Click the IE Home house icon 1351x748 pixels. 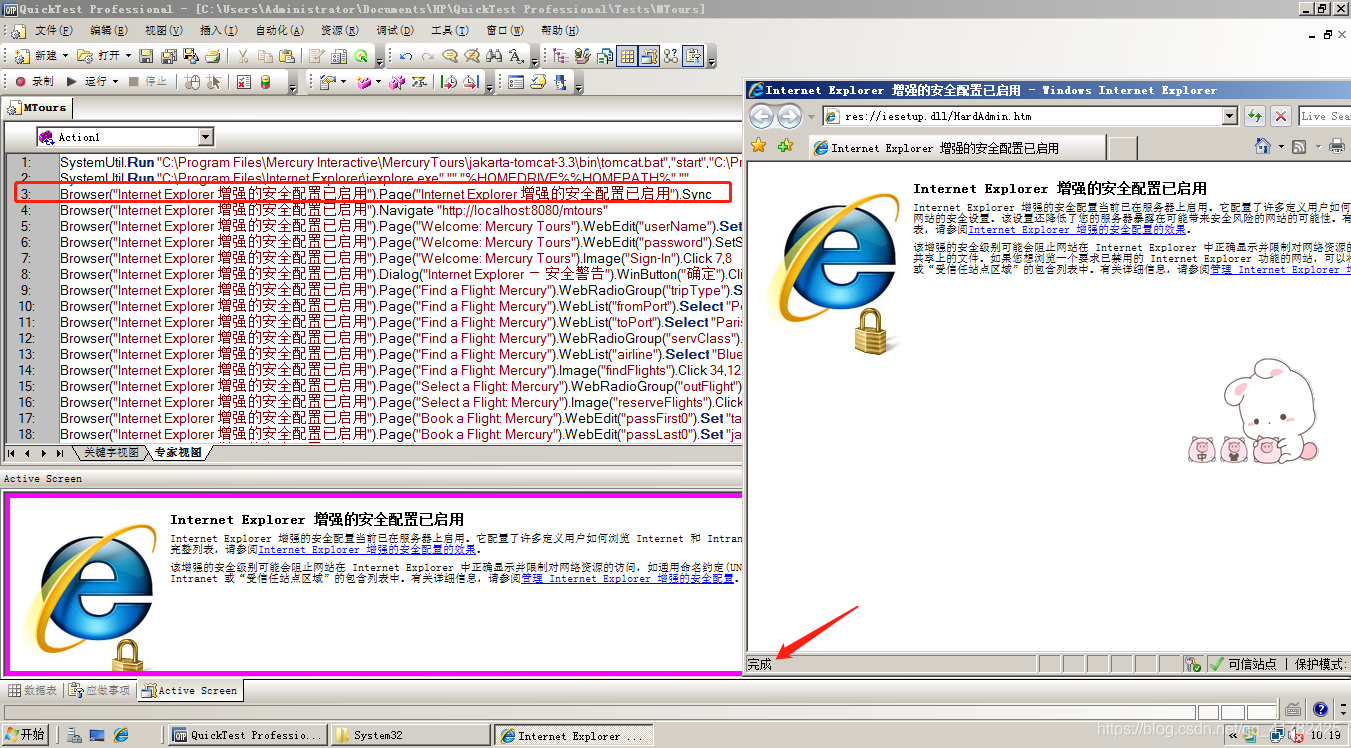tap(1263, 146)
